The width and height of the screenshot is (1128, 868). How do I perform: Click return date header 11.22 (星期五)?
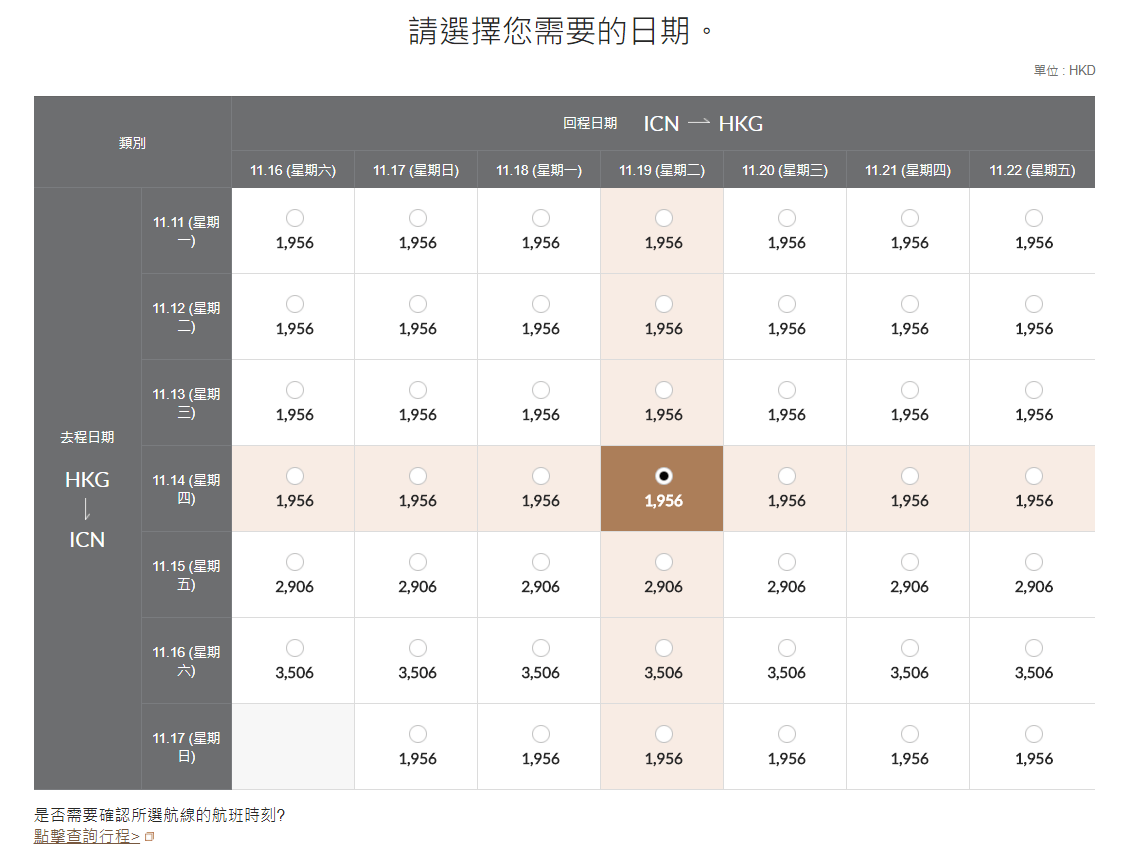click(x=1032, y=170)
